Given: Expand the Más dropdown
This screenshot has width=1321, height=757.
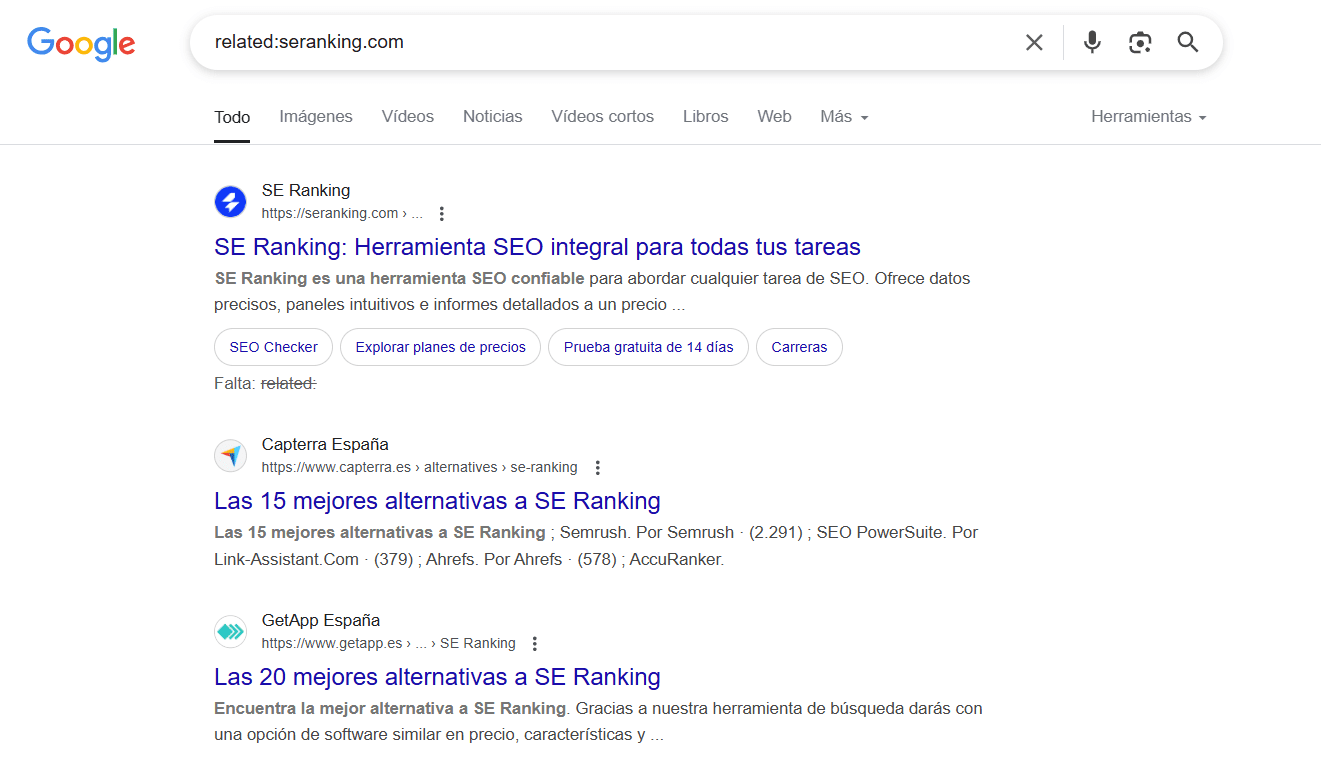Looking at the screenshot, I should click(844, 117).
